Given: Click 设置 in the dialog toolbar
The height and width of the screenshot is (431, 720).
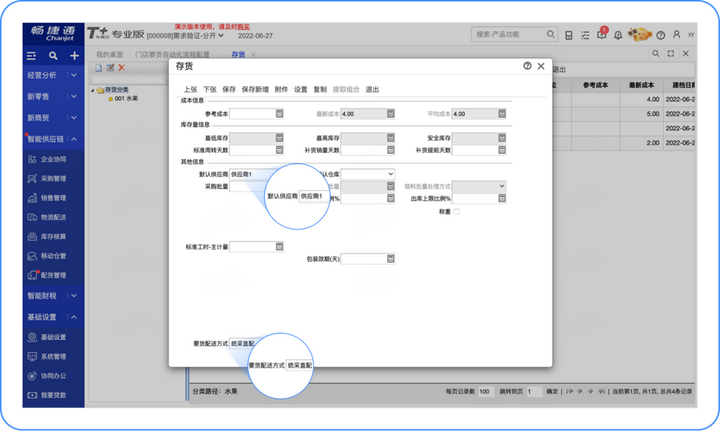Looking at the screenshot, I should 301,90.
